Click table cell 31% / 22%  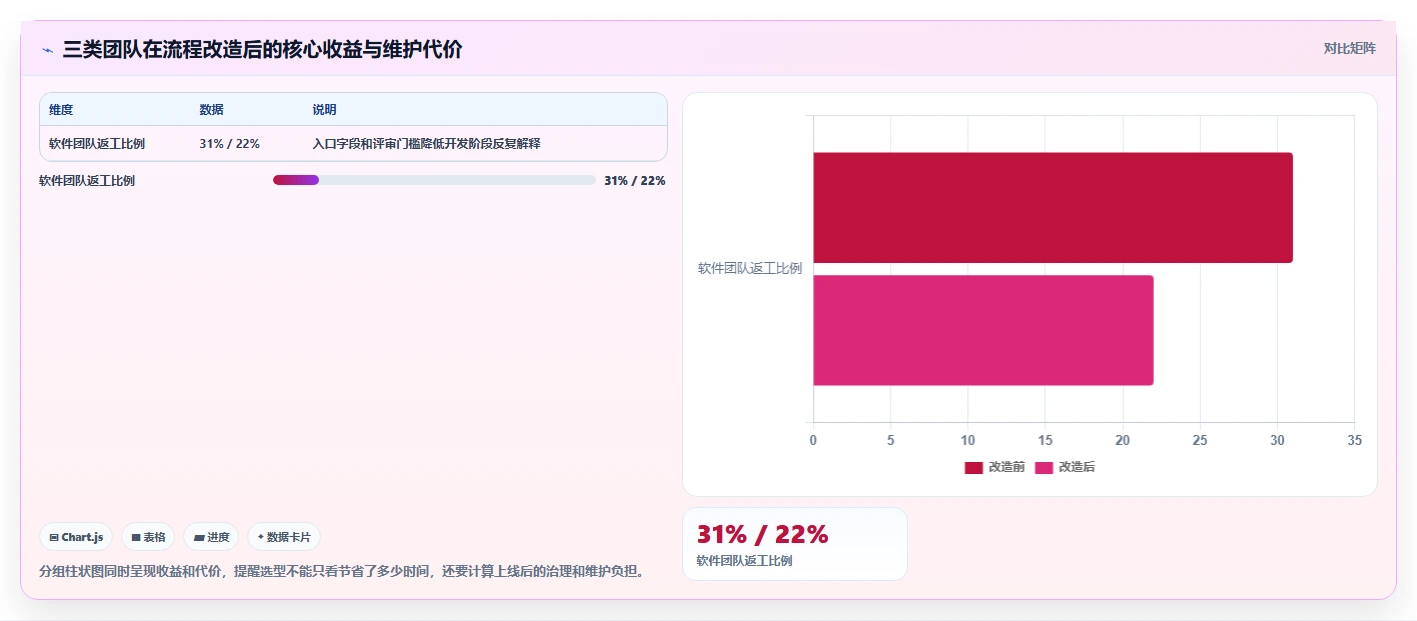[x=229, y=144]
